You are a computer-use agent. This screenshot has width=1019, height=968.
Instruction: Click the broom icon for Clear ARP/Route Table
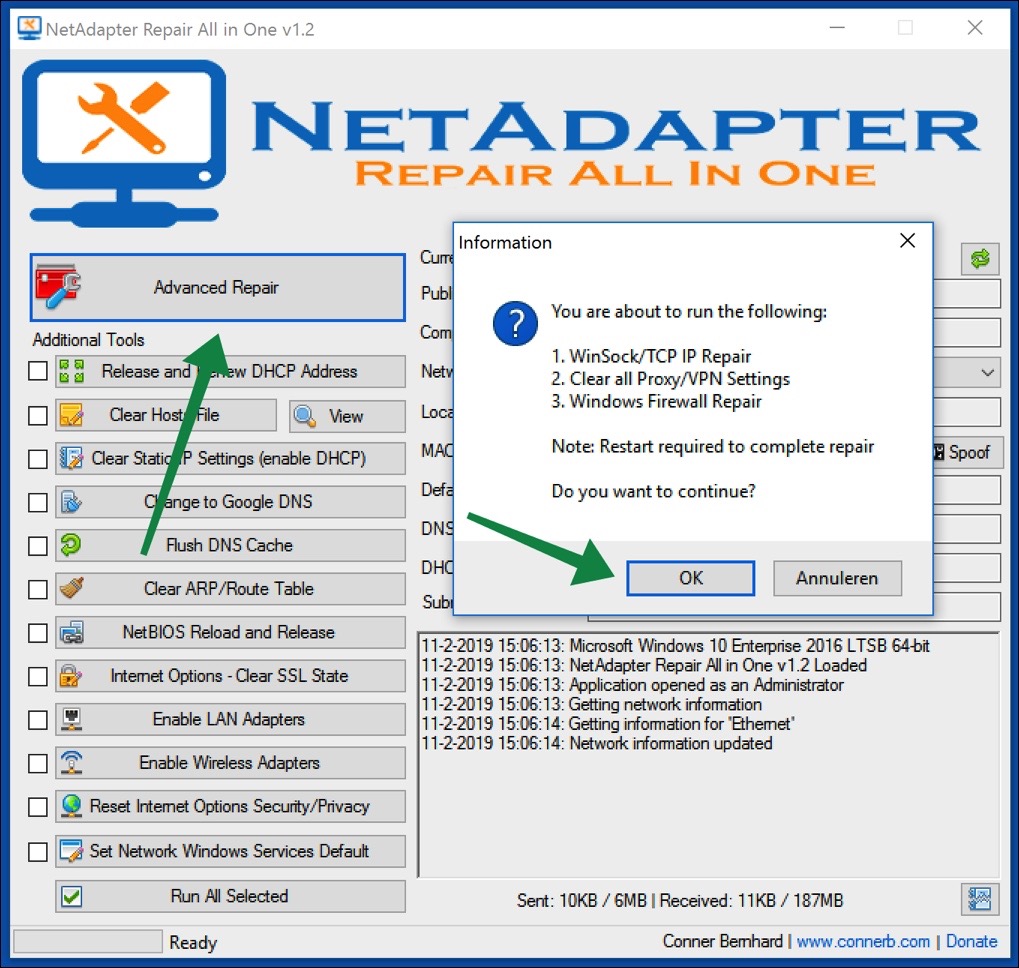point(71,589)
